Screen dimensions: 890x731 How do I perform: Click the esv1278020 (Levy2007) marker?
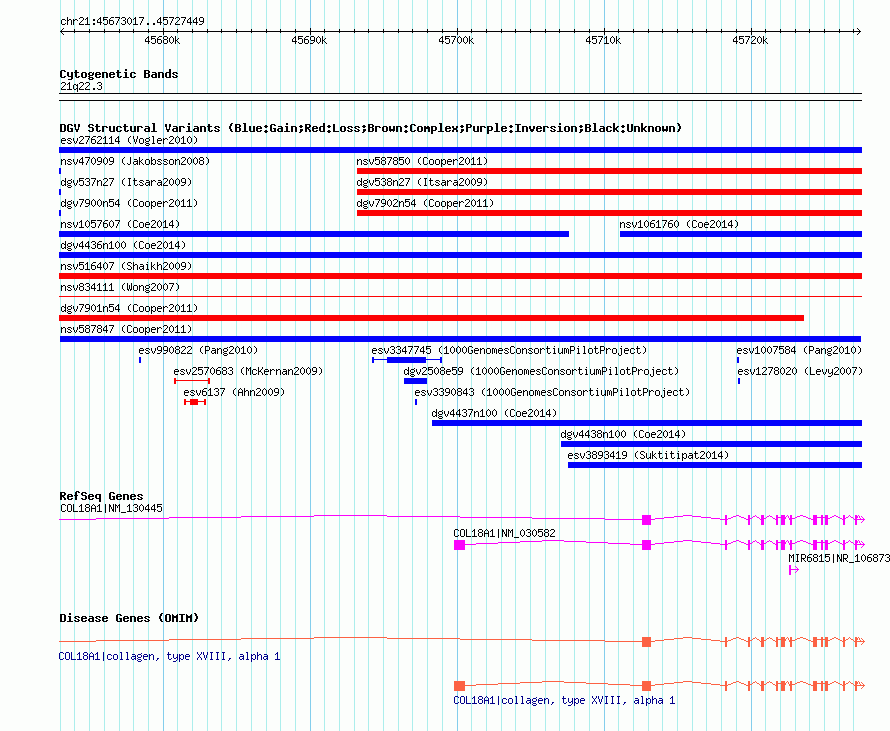tap(738, 381)
